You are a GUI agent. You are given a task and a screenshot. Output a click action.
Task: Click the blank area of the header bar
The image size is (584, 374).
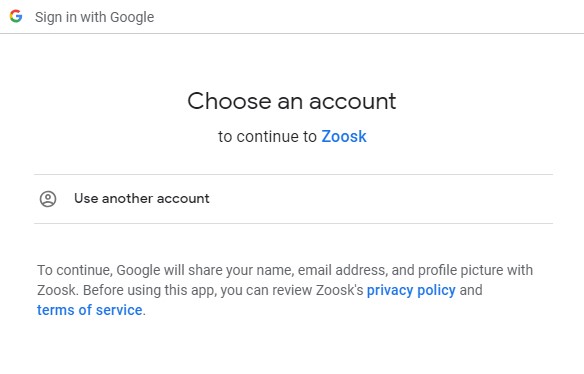point(369,17)
